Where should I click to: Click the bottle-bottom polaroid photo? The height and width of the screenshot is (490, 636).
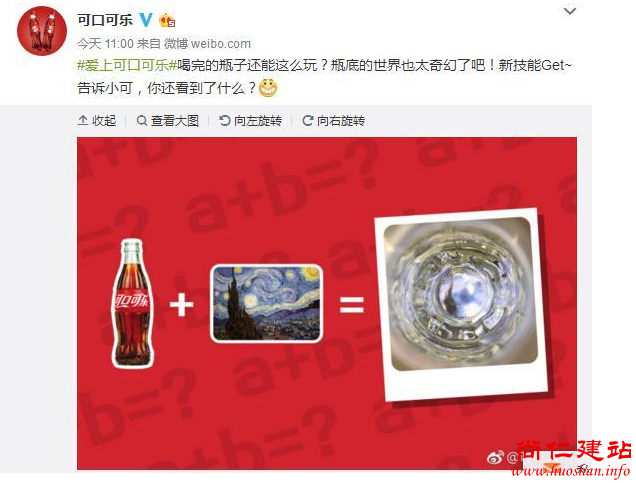click(460, 304)
